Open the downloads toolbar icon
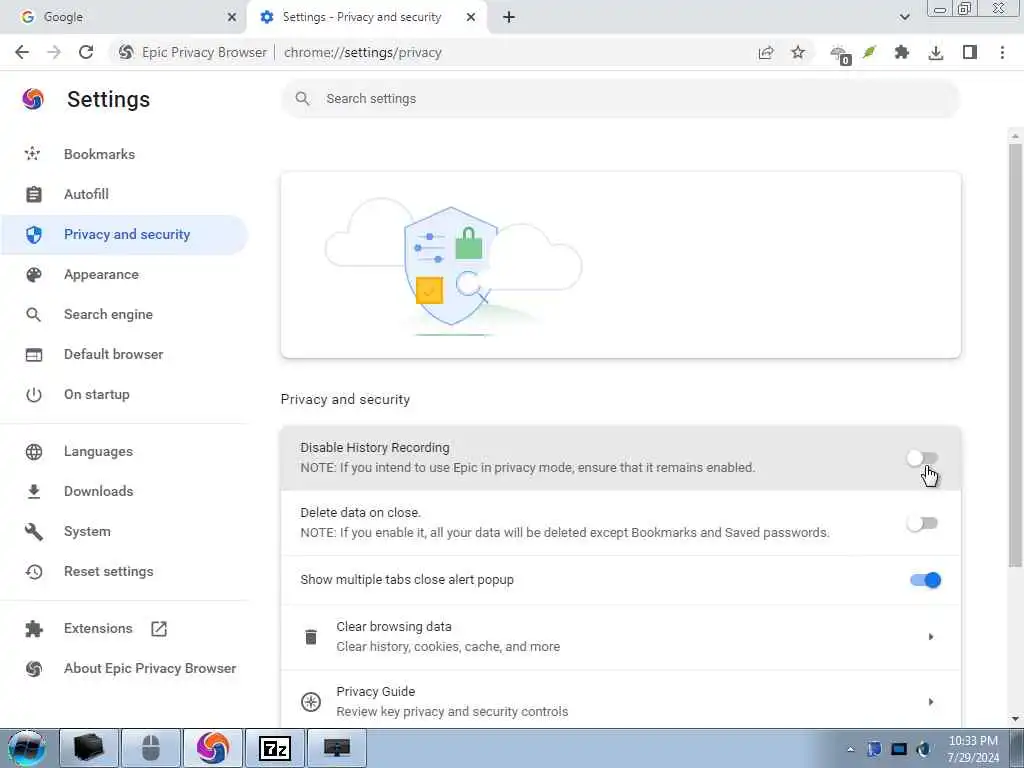The width and height of the screenshot is (1024, 768). pos(936,52)
